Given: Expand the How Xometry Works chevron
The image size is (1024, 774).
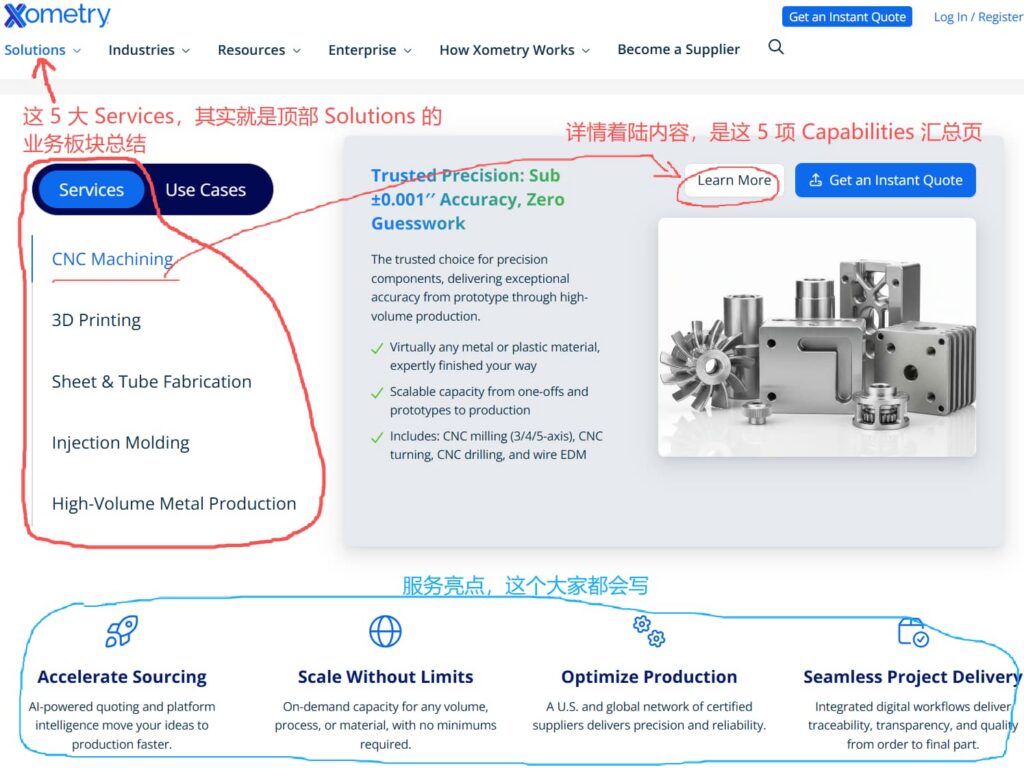Looking at the screenshot, I should tap(586, 50).
